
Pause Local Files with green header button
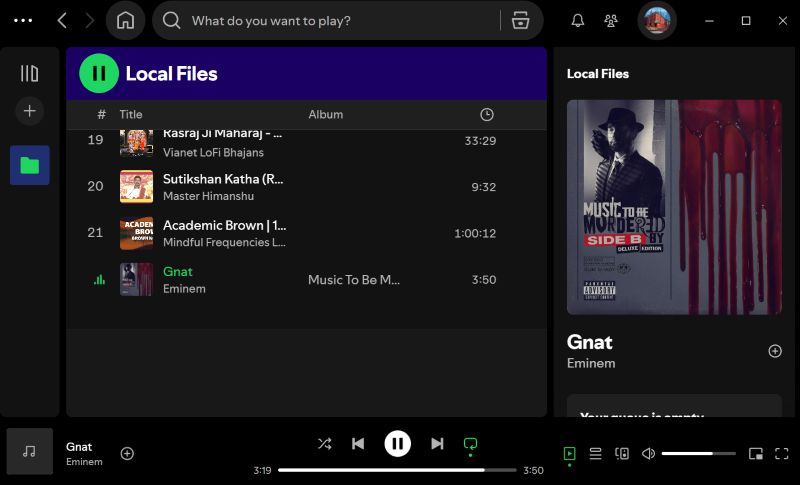tap(99, 73)
